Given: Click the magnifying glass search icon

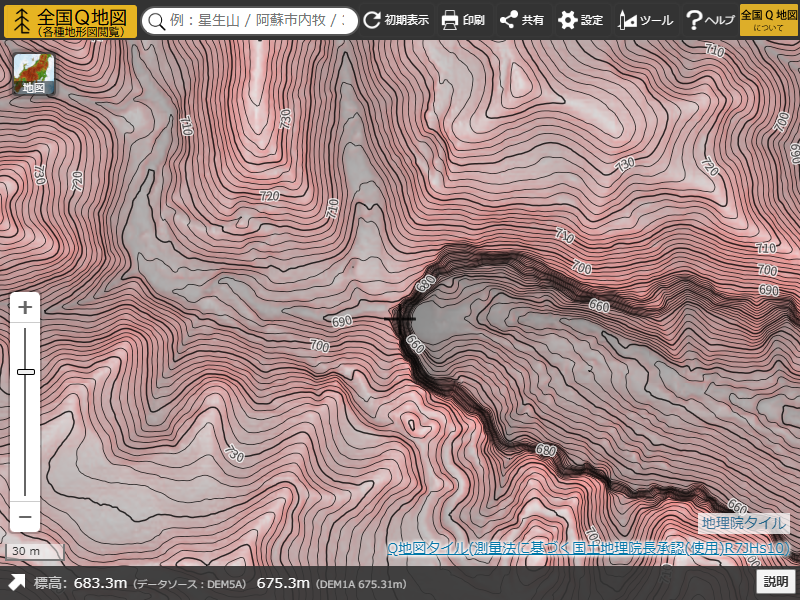Looking at the screenshot, I should pyautogui.click(x=157, y=21).
